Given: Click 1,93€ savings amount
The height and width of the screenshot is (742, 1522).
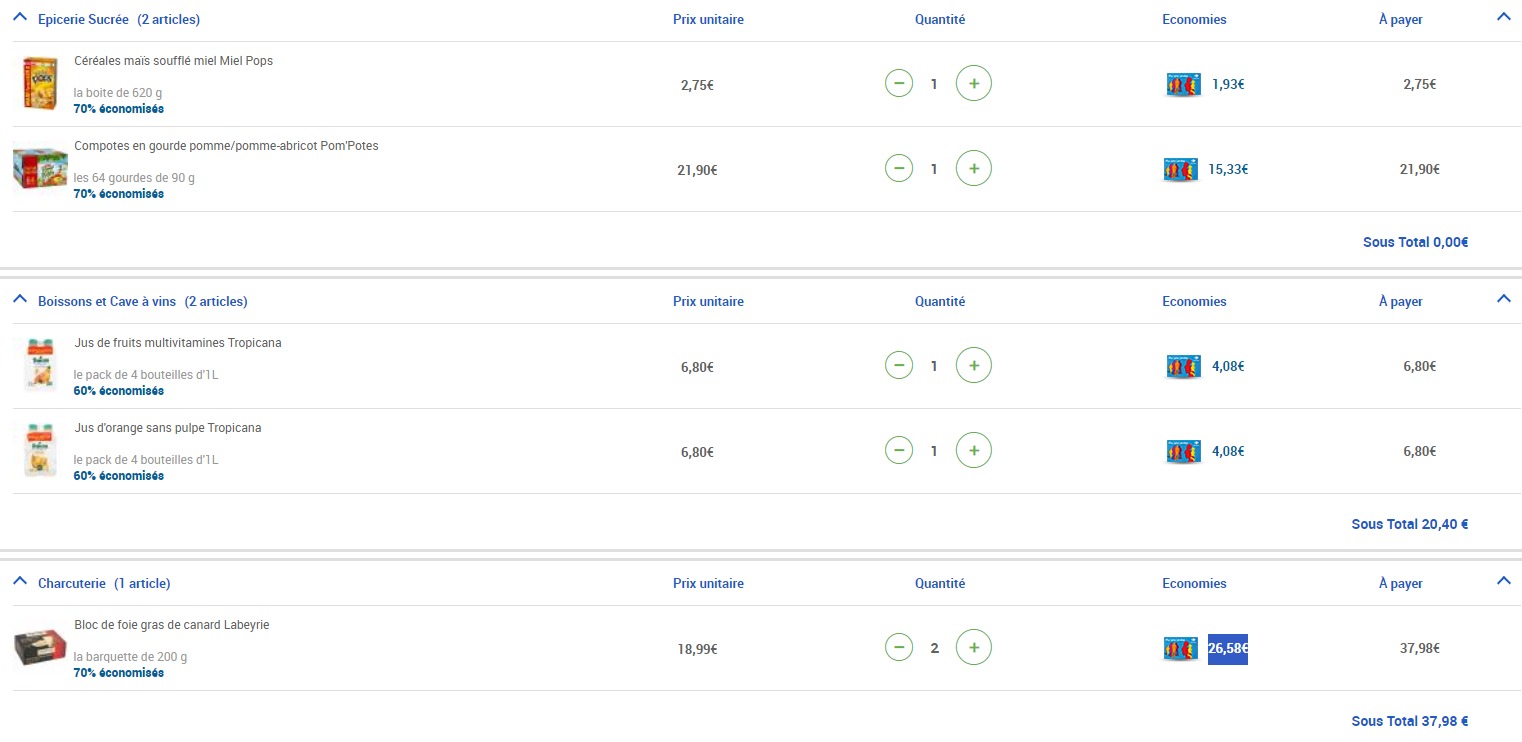Looking at the screenshot, I should [1228, 85].
